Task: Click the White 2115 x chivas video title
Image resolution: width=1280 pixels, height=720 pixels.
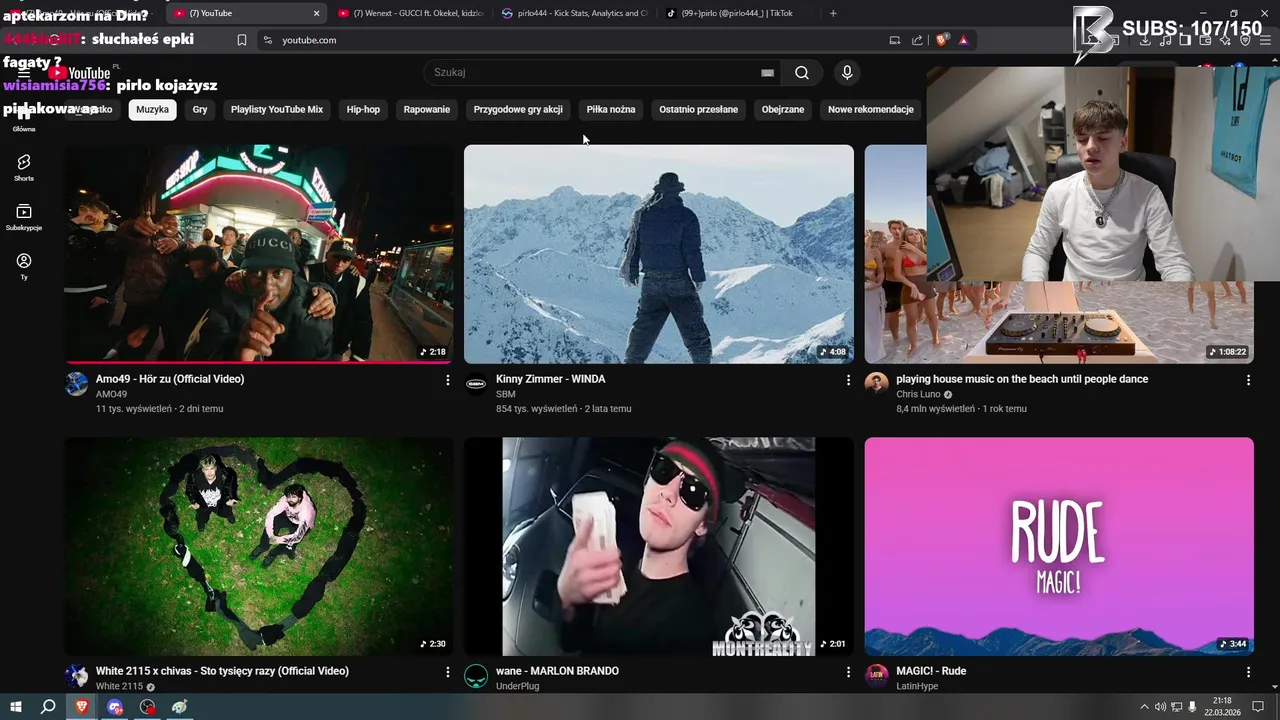Action: [222, 671]
